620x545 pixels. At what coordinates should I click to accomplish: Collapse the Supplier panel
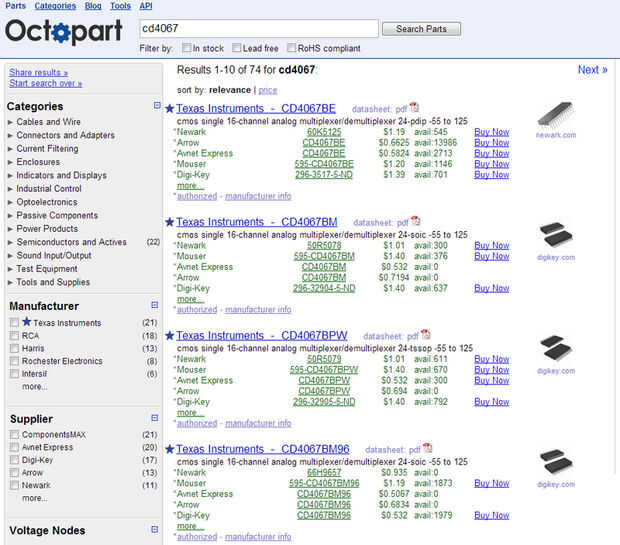click(x=155, y=418)
